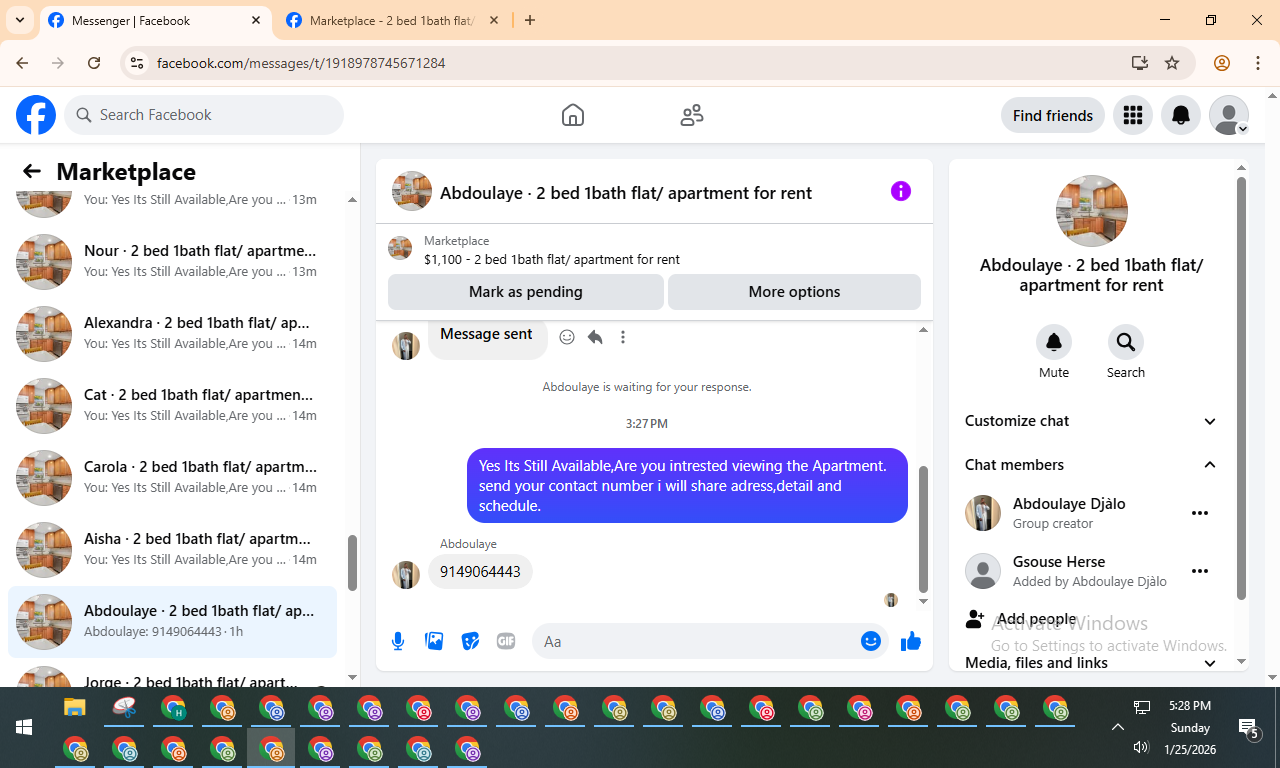The height and width of the screenshot is (768, 1280).
Task: Open Alexandra's conversation
Action: tap(172, 333)
